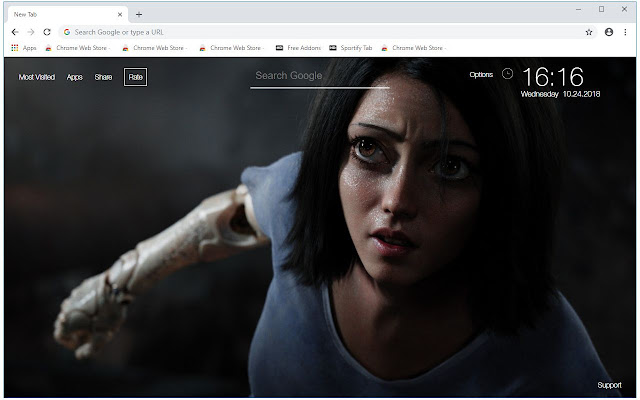Open the Most Visited menu
The image size is (640, 400).
(x=37, y=77)
